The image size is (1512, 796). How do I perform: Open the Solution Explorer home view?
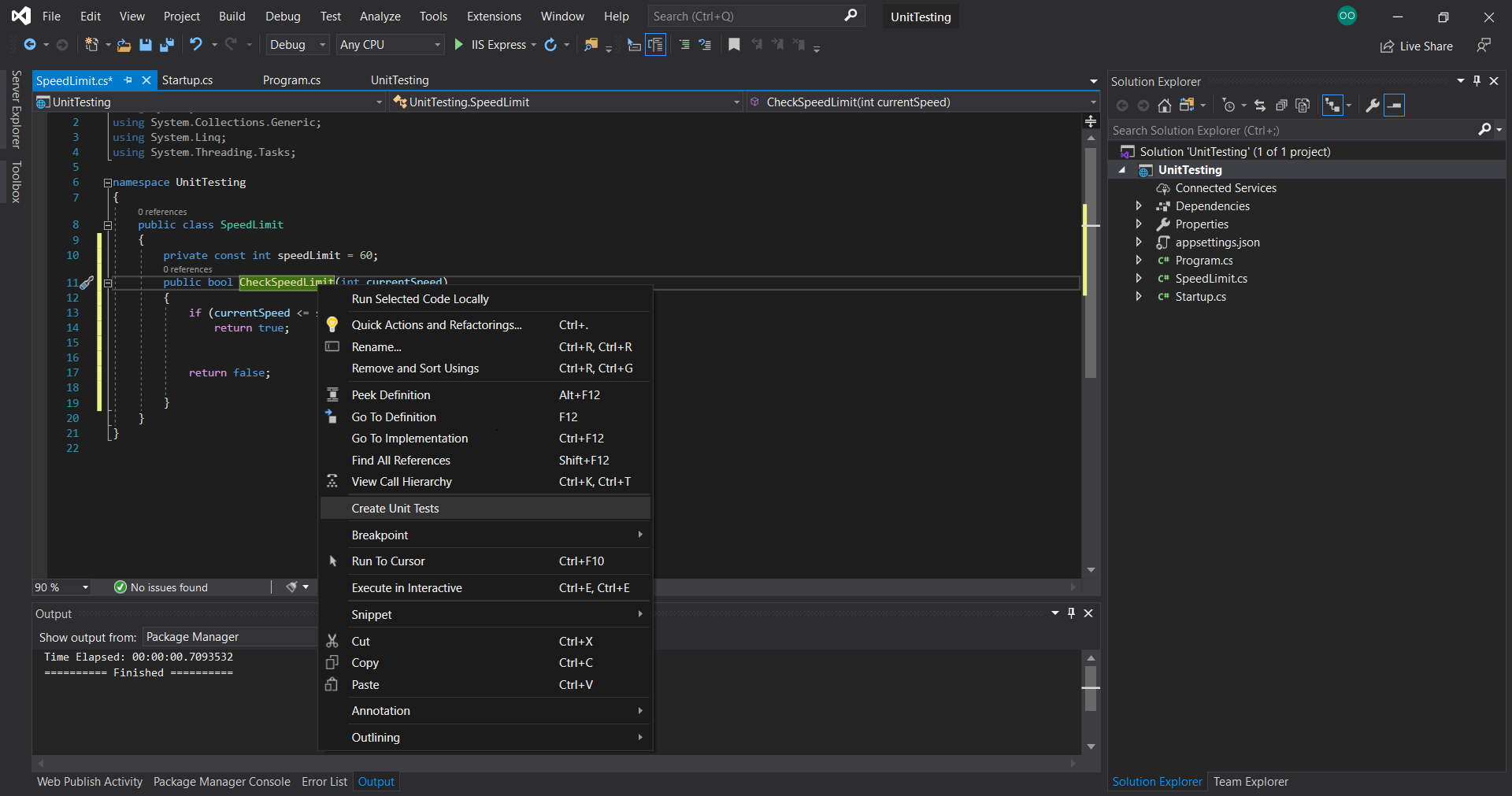click(x=1165, y=106)
